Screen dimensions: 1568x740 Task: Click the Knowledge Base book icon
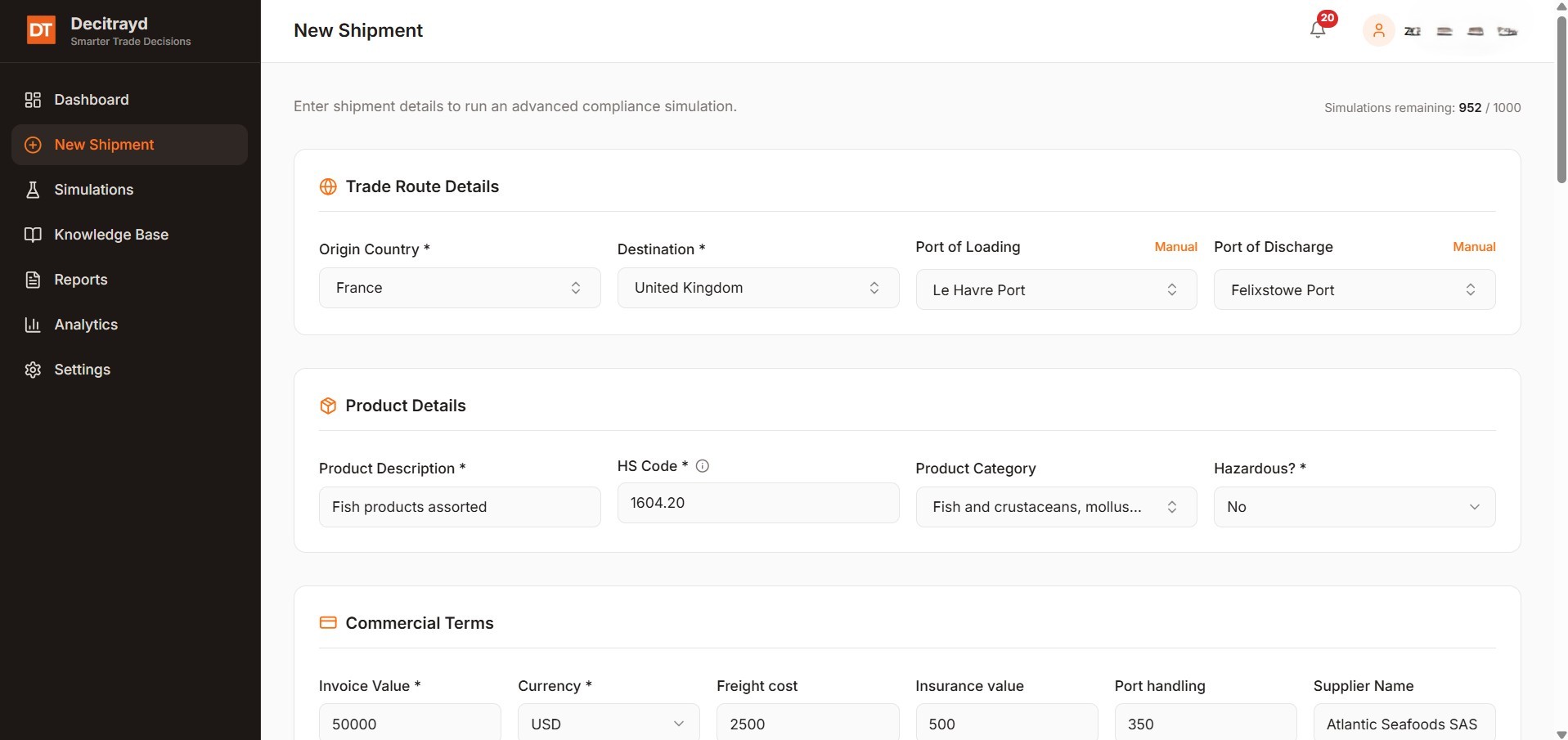(33, 235)
